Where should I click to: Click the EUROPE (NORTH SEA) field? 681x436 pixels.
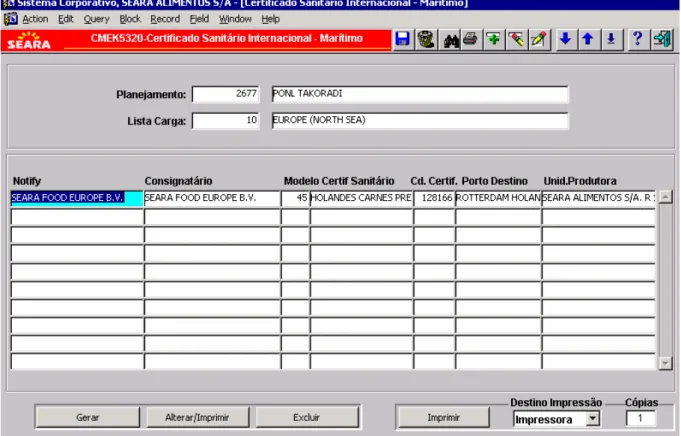pyautogui.click(x=420, y=121)
